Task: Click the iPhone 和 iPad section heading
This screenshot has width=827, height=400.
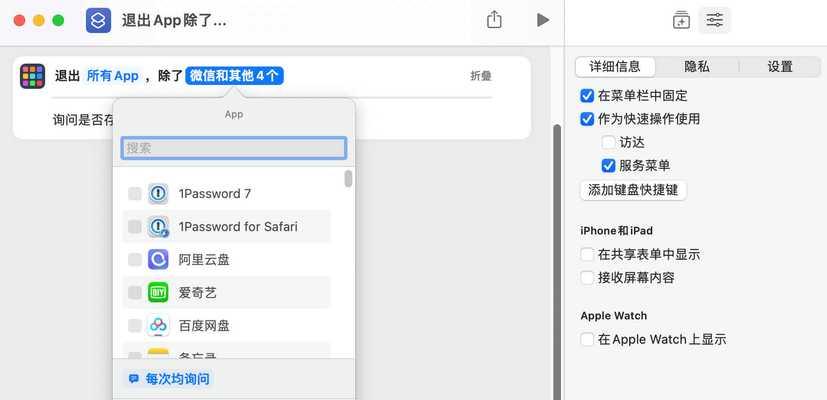Action: 617,231
